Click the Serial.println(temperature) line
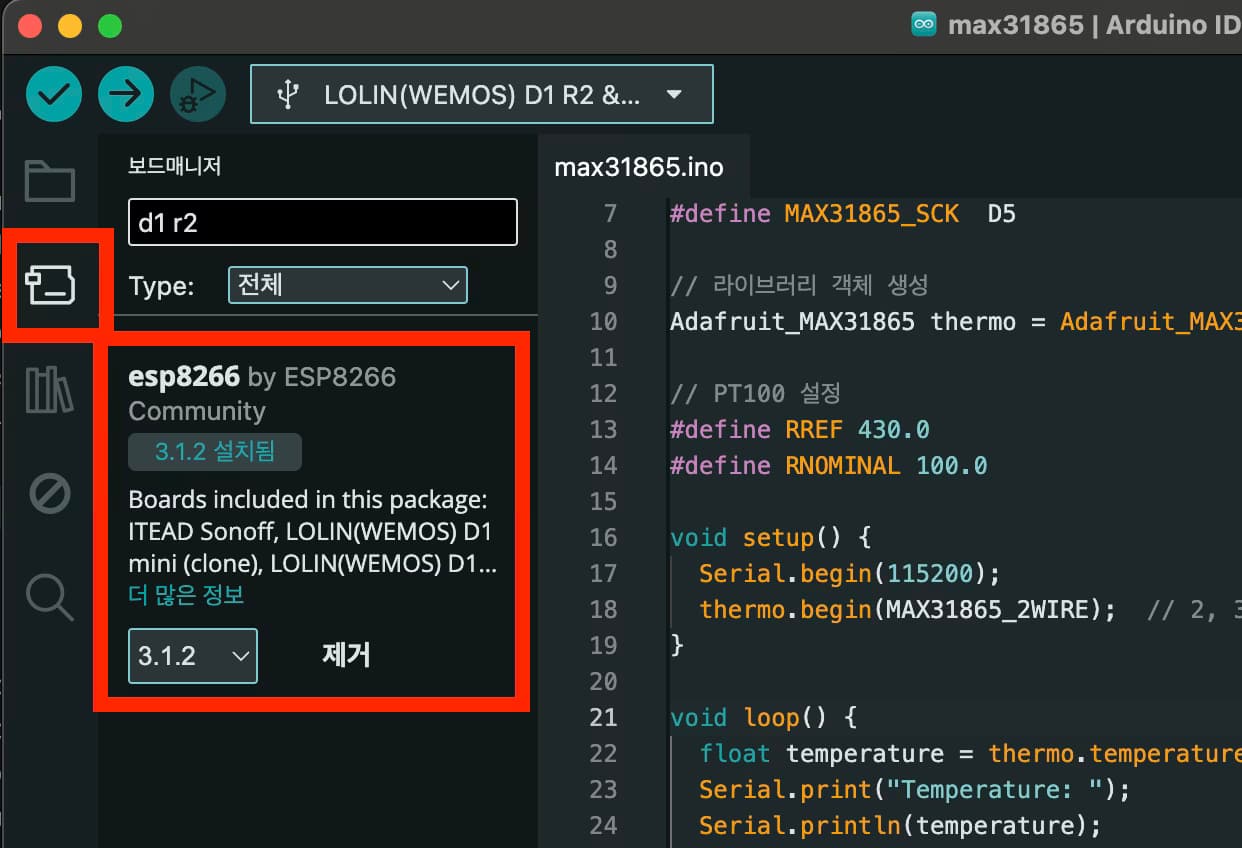 click(x=900, y=825)
